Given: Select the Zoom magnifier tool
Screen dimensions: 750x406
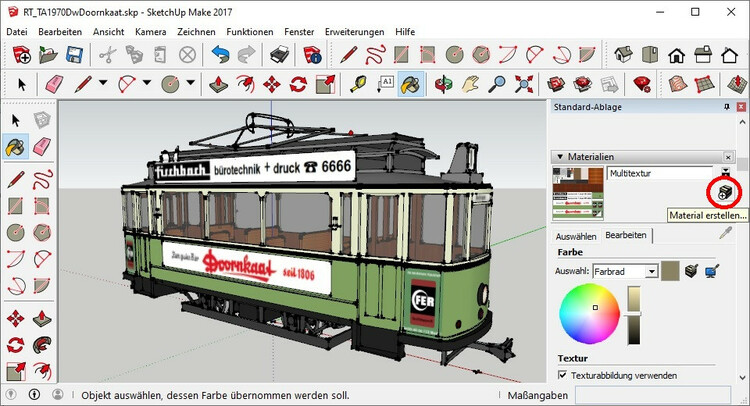Looking at the screenshot, I should [497, 84].
